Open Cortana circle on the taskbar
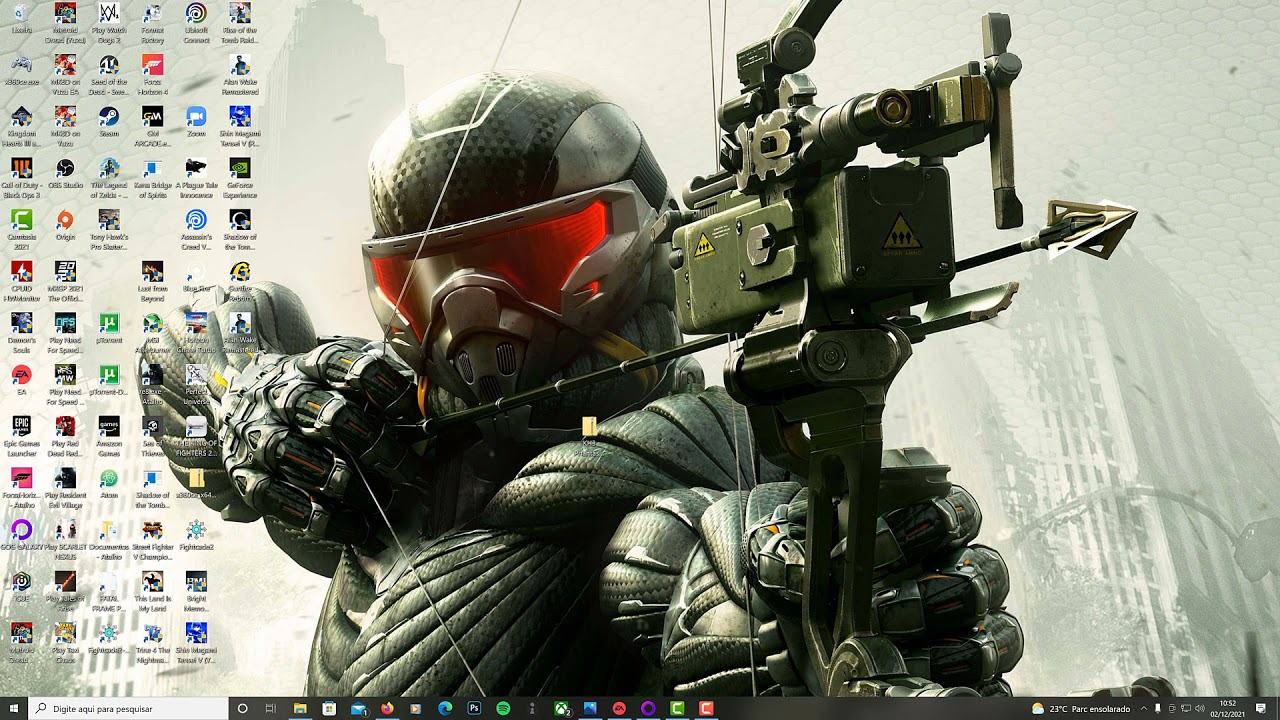 pyautogui.click(x=242, y=708)
